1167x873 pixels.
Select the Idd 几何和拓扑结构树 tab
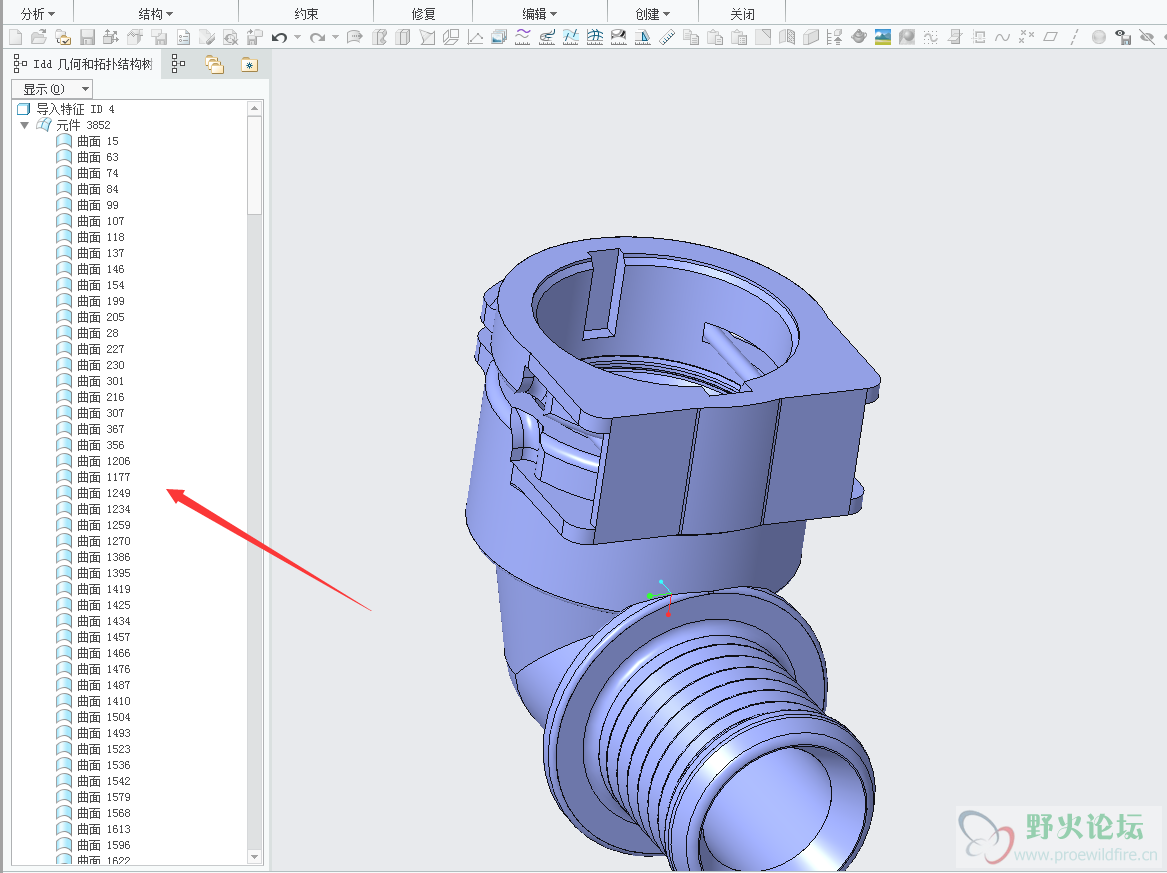click(x=83, y=65)
